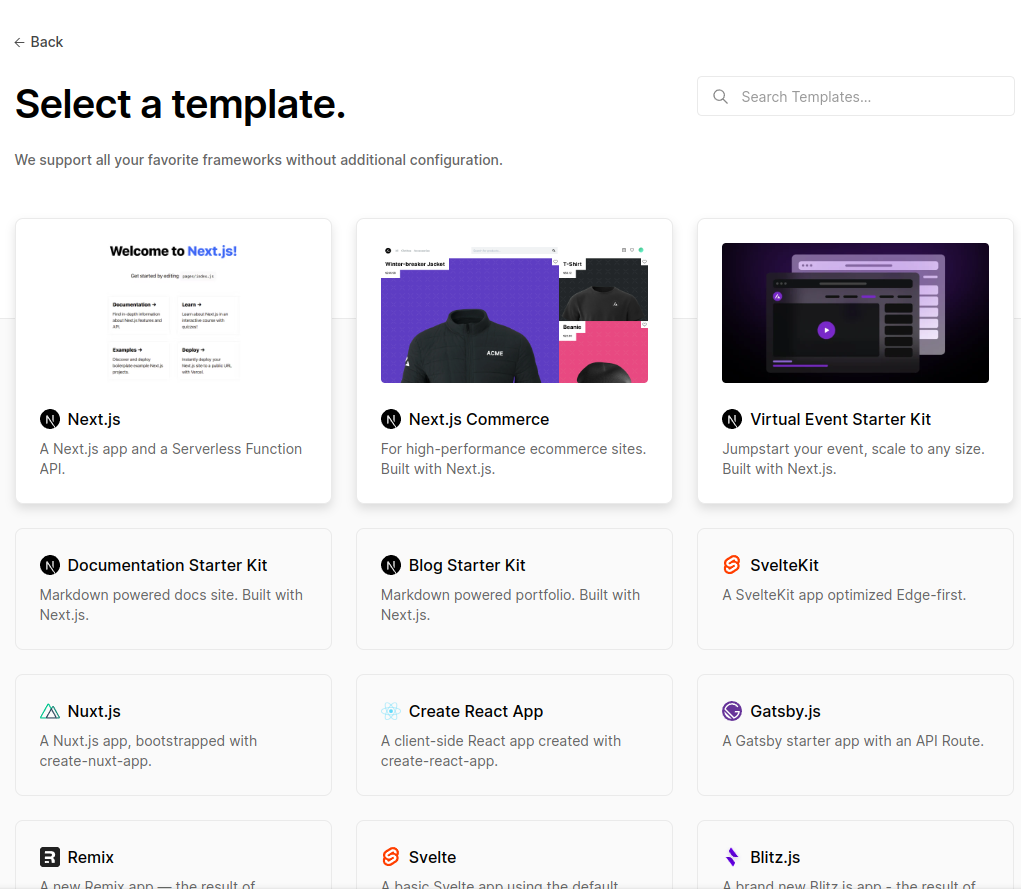Click the Next.js logo icon
Screen dimensions: 1021x889
[x=50, y=419]
